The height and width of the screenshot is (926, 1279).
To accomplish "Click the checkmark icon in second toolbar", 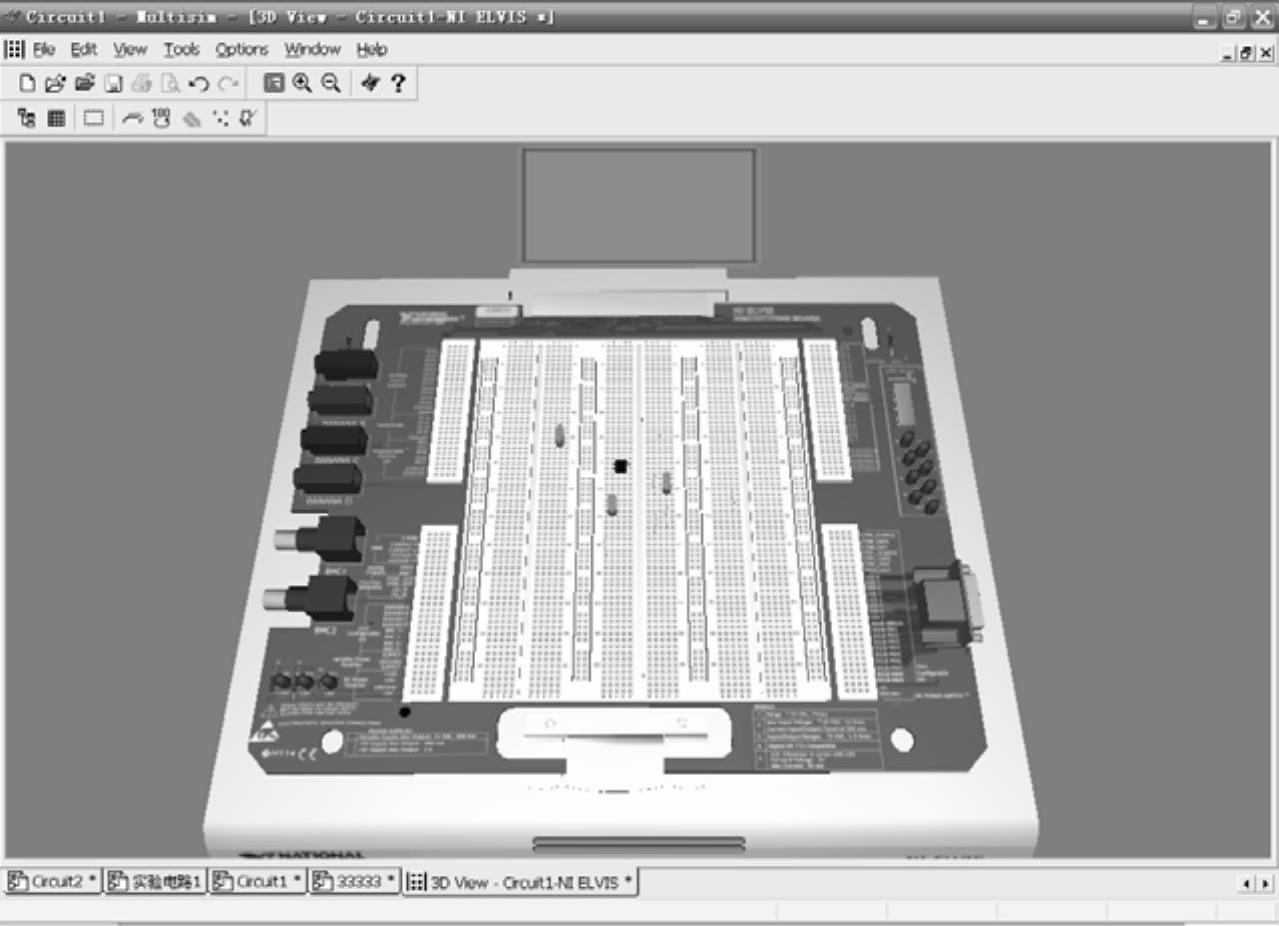I will coord(246,119).
